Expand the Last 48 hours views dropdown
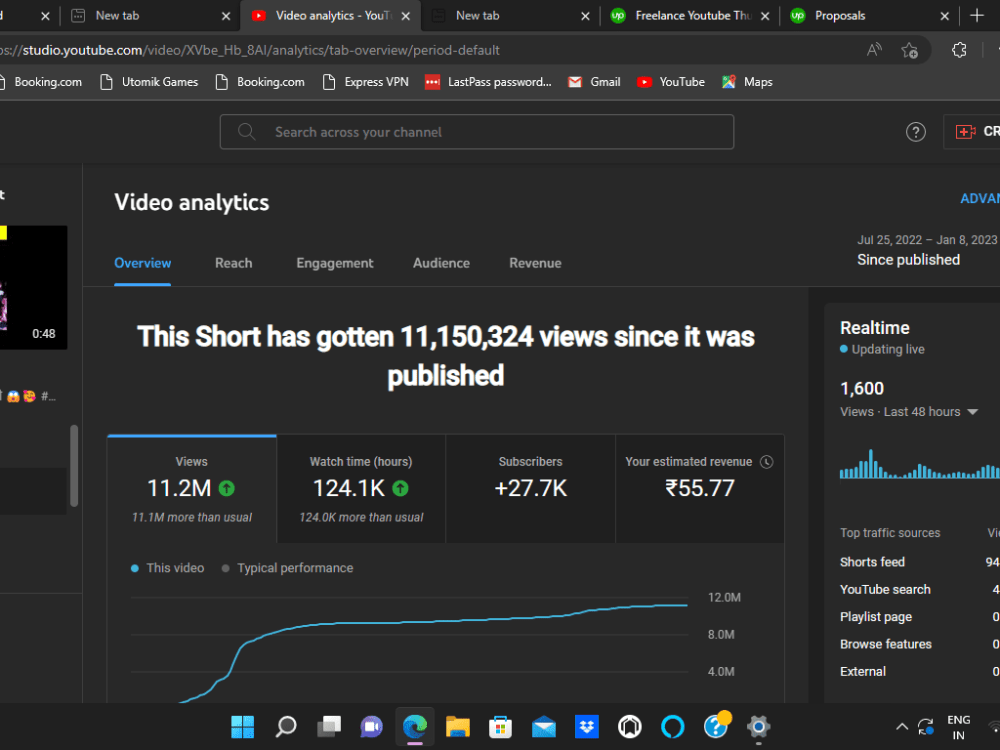 (x=973, y=411)
